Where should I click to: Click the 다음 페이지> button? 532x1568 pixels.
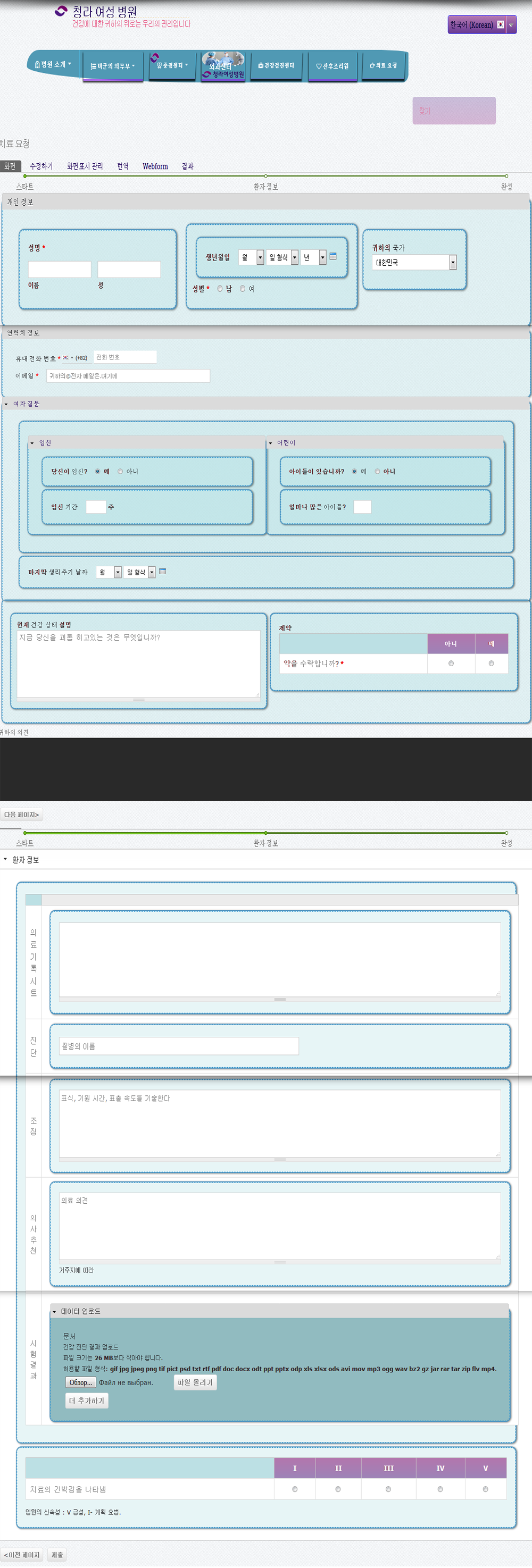[21, 815]
